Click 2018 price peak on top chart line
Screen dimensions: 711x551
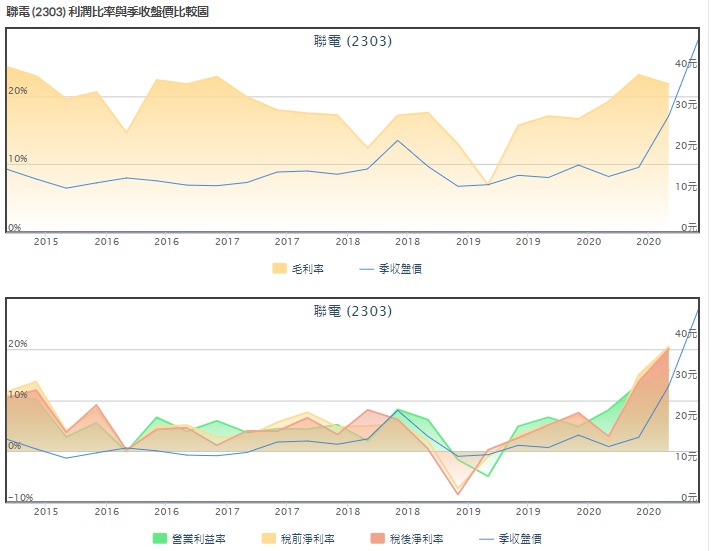[398, 141]
